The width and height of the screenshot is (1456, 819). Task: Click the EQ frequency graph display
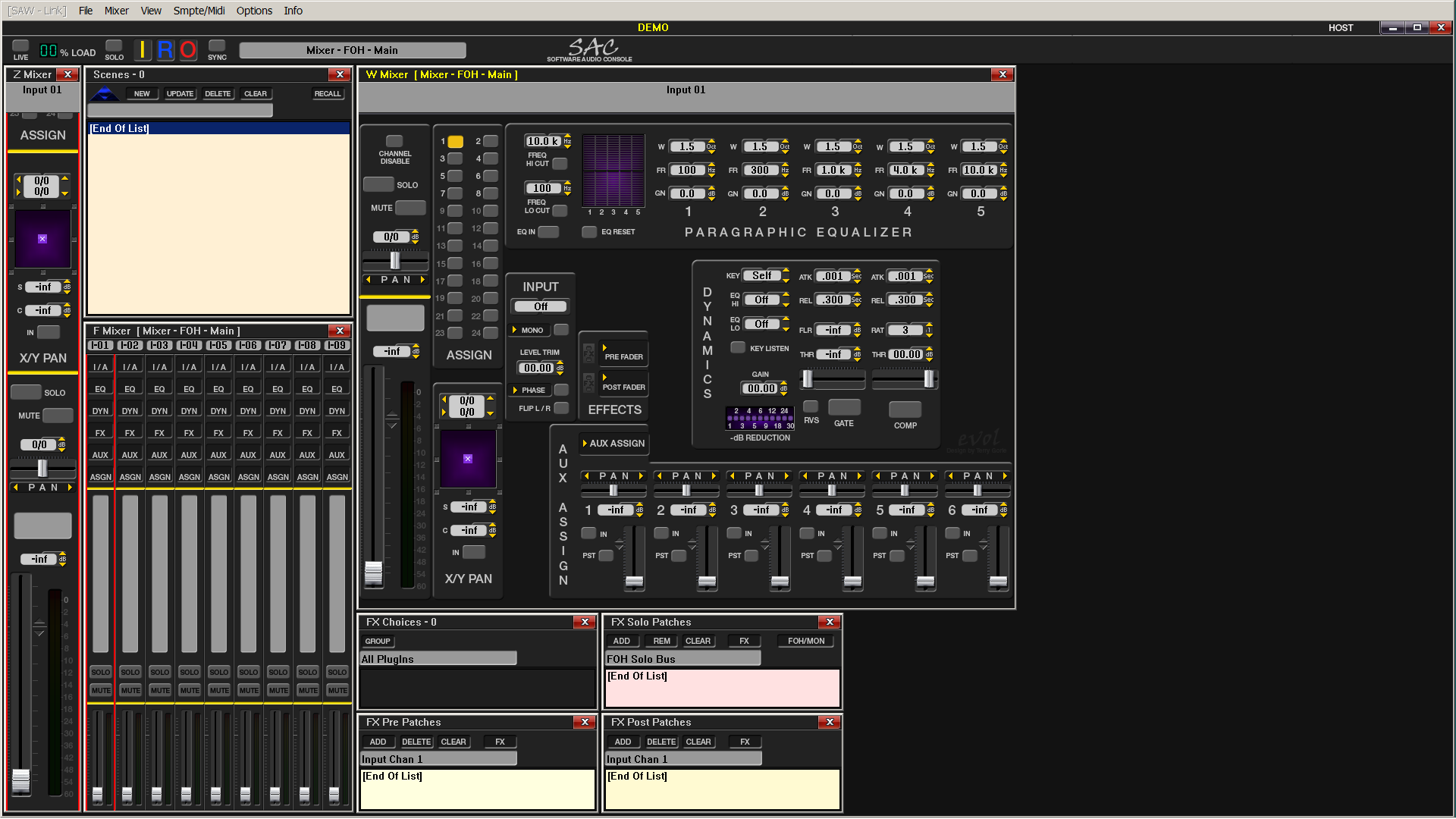[x=613, y=171]
